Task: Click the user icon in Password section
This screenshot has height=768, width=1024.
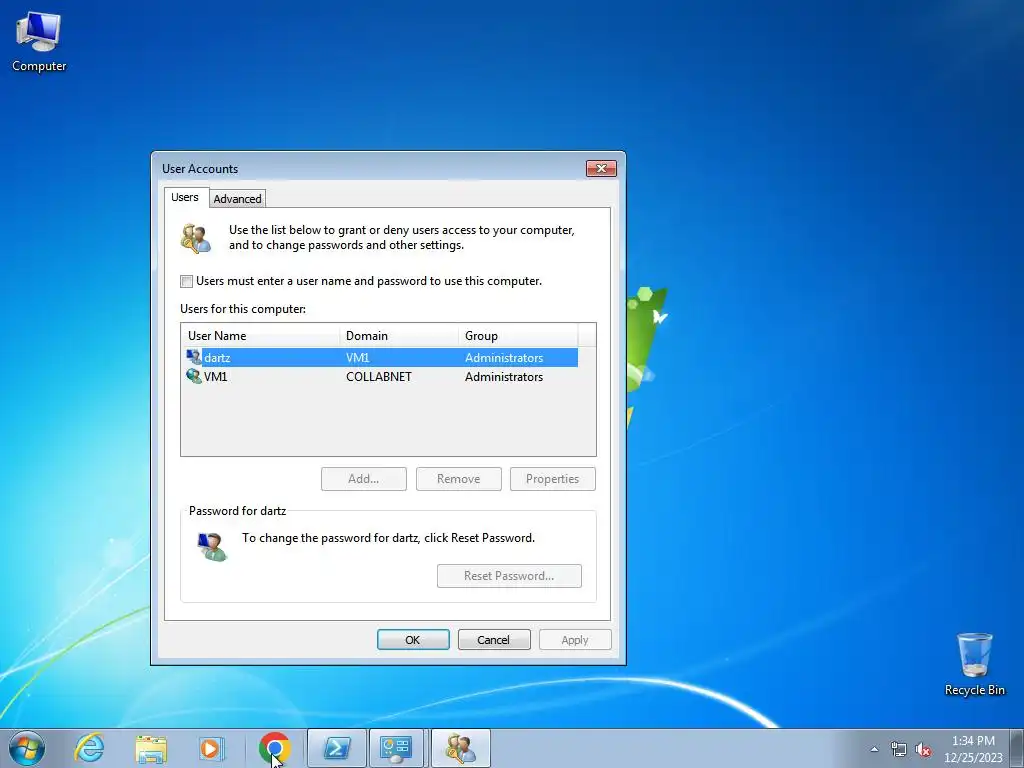Action: pos(212,547)
